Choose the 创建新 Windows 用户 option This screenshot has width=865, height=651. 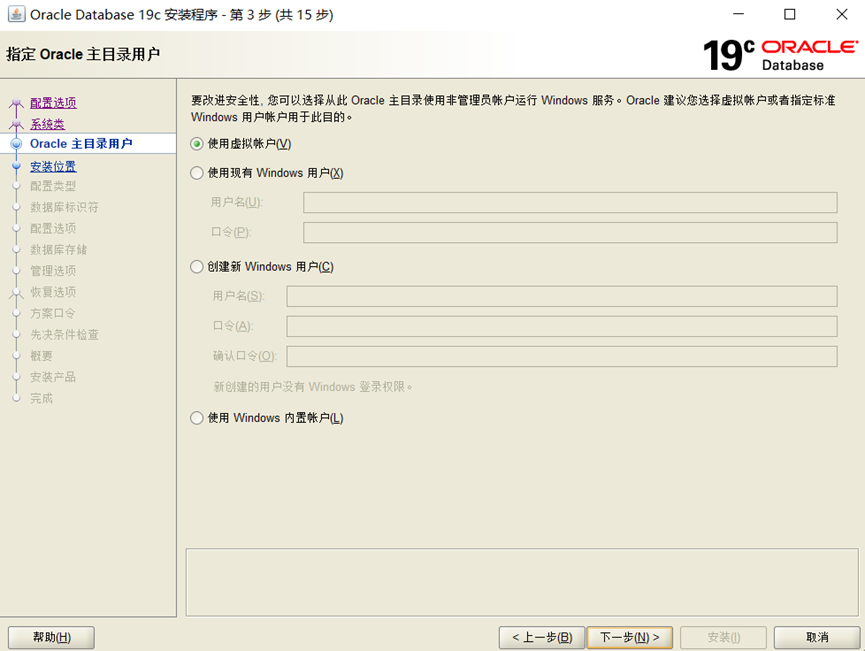coord(196,266)
